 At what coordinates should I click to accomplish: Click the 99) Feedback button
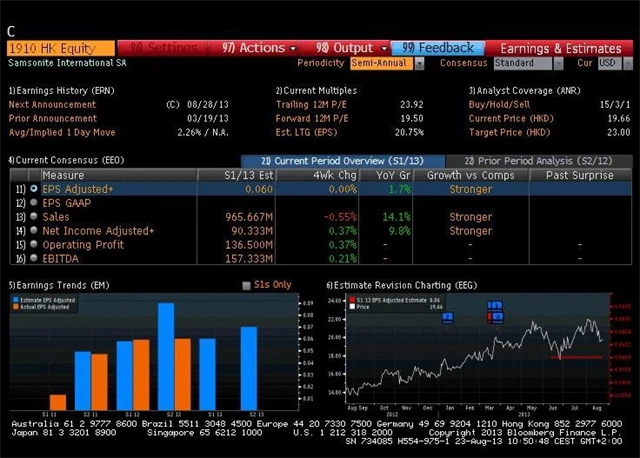[438, 48]
